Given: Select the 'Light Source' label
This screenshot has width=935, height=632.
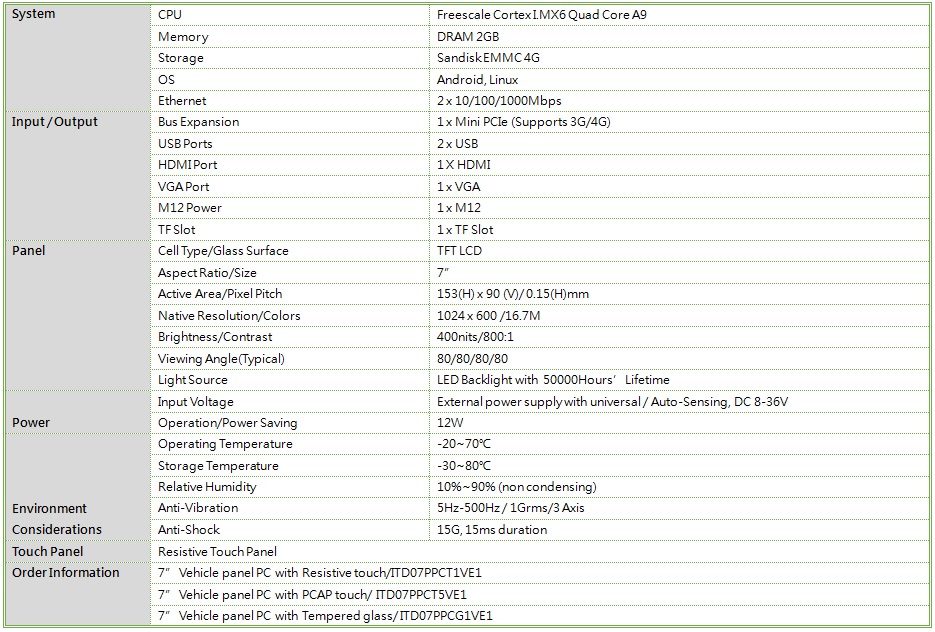Looking at the screenshot, I should click(x=193, y=380).
